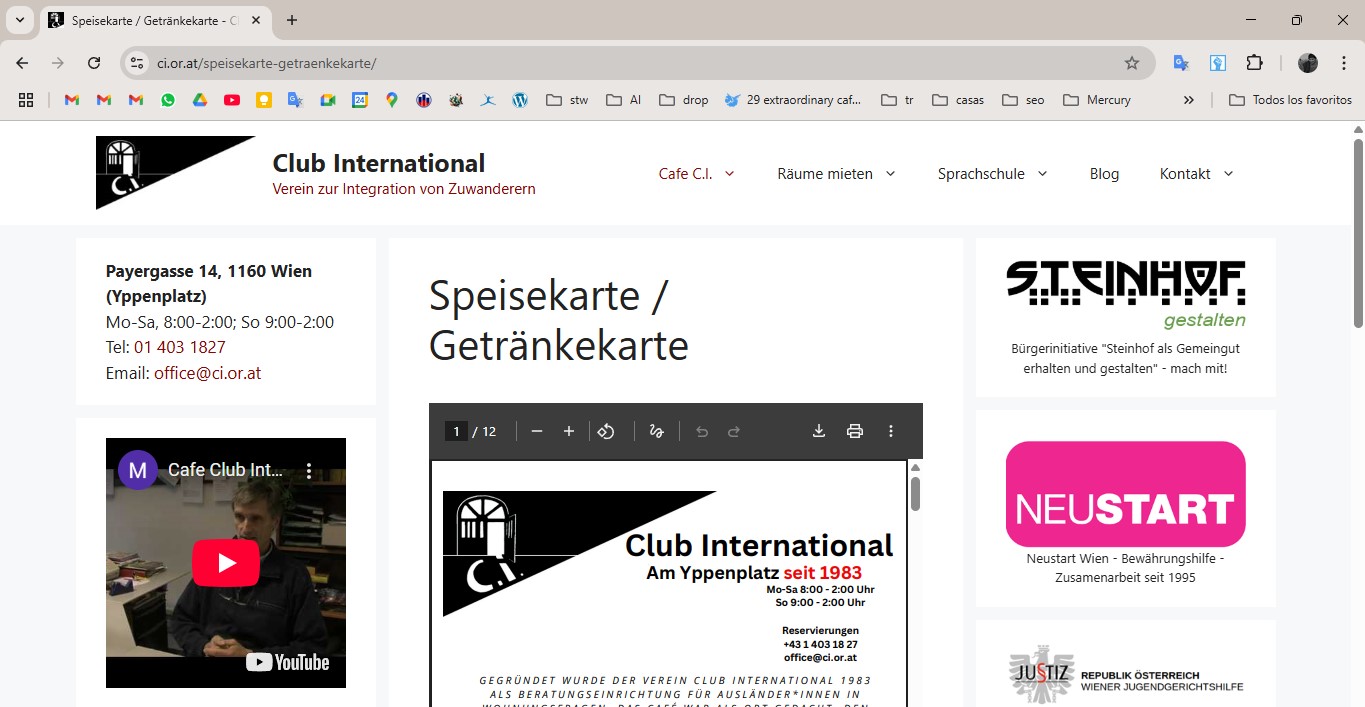Expand the Kontakt menu

click(1196, 174)
